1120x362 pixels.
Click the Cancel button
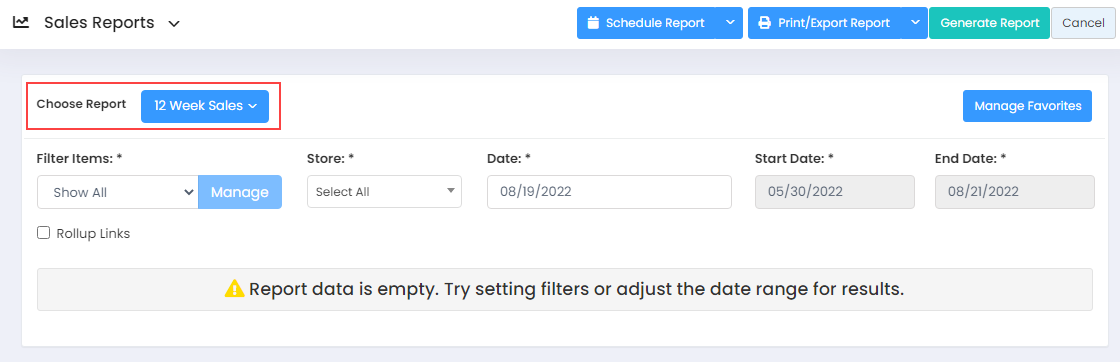(1083, 23)
